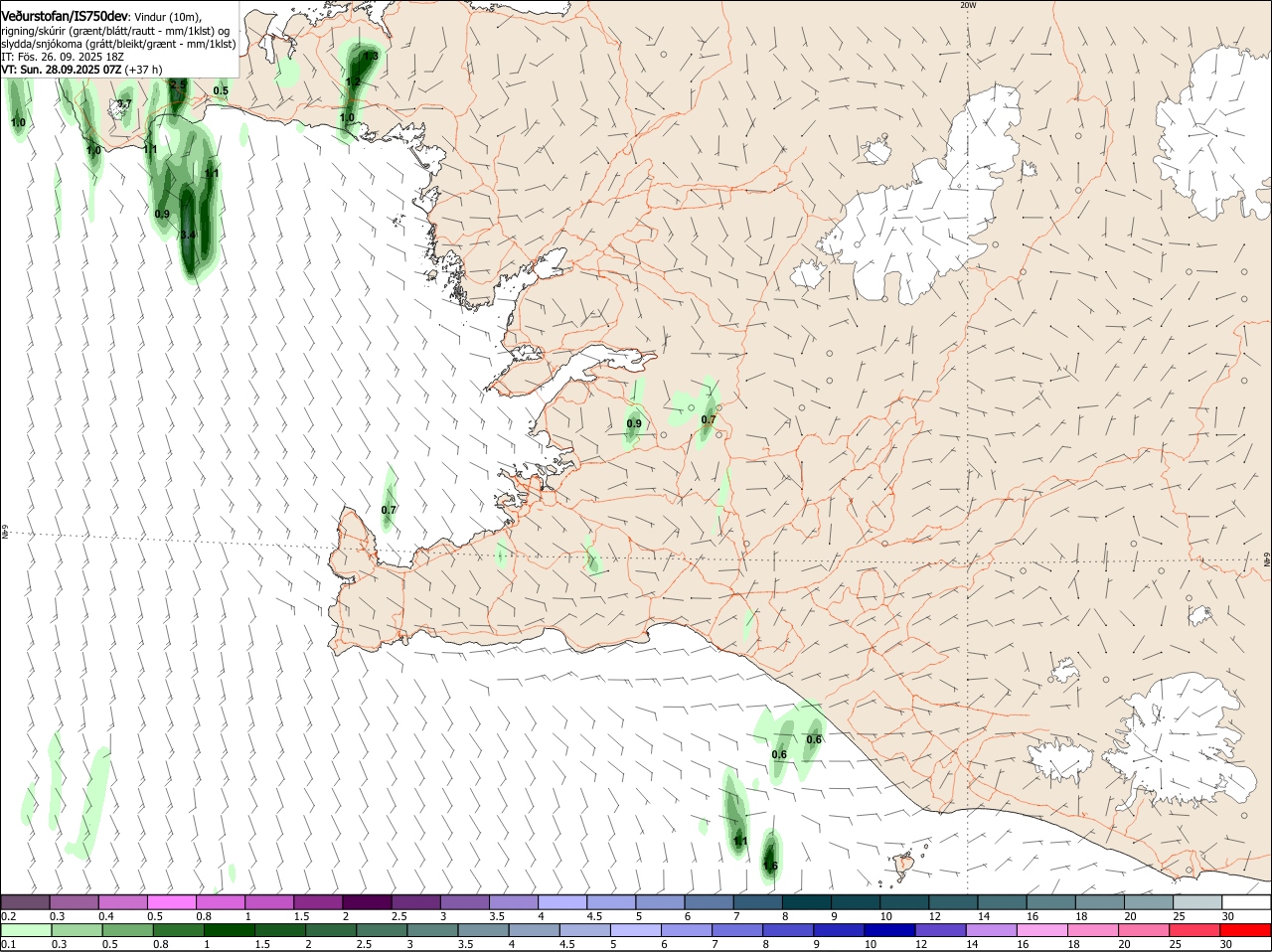Click the '(+37 h)' forecast offset text
The image size is (1272, 952).
(x=144, y=71)
